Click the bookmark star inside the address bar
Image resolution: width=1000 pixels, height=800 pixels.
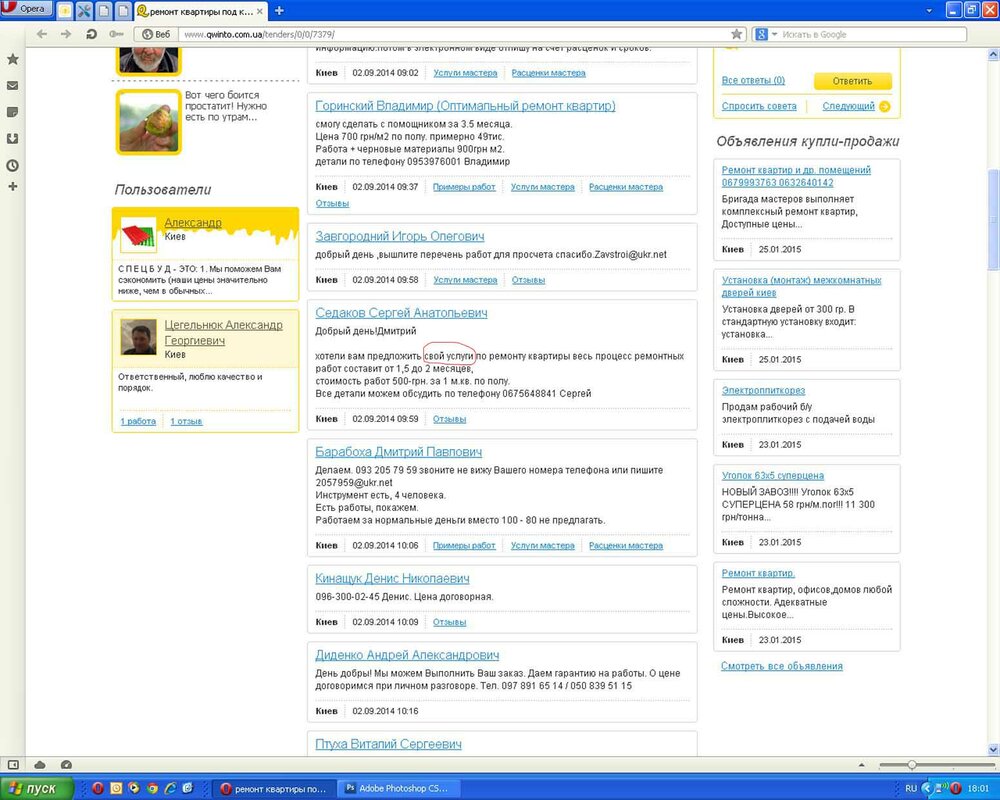pos(737,32)
